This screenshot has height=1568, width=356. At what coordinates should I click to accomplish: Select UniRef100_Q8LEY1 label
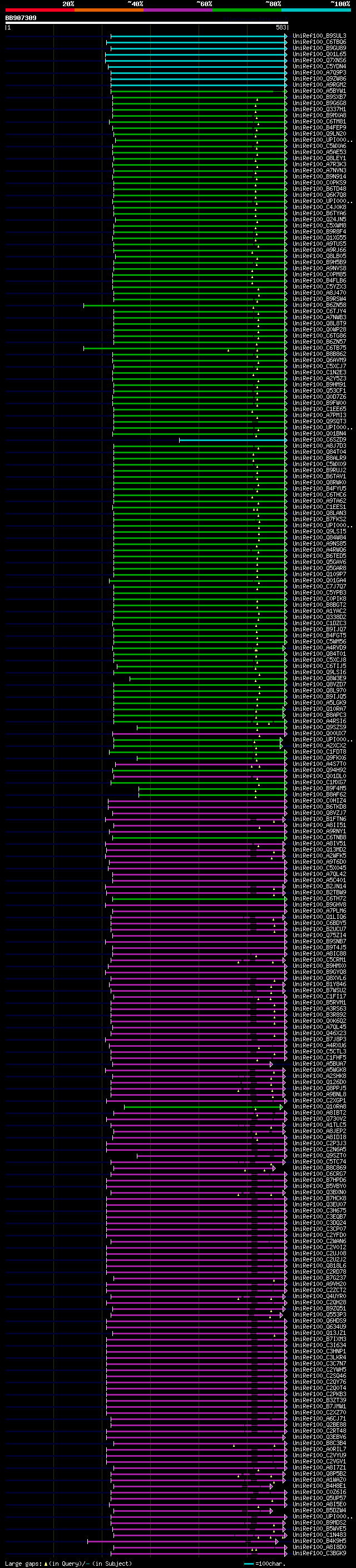click(x=319, y=159)
